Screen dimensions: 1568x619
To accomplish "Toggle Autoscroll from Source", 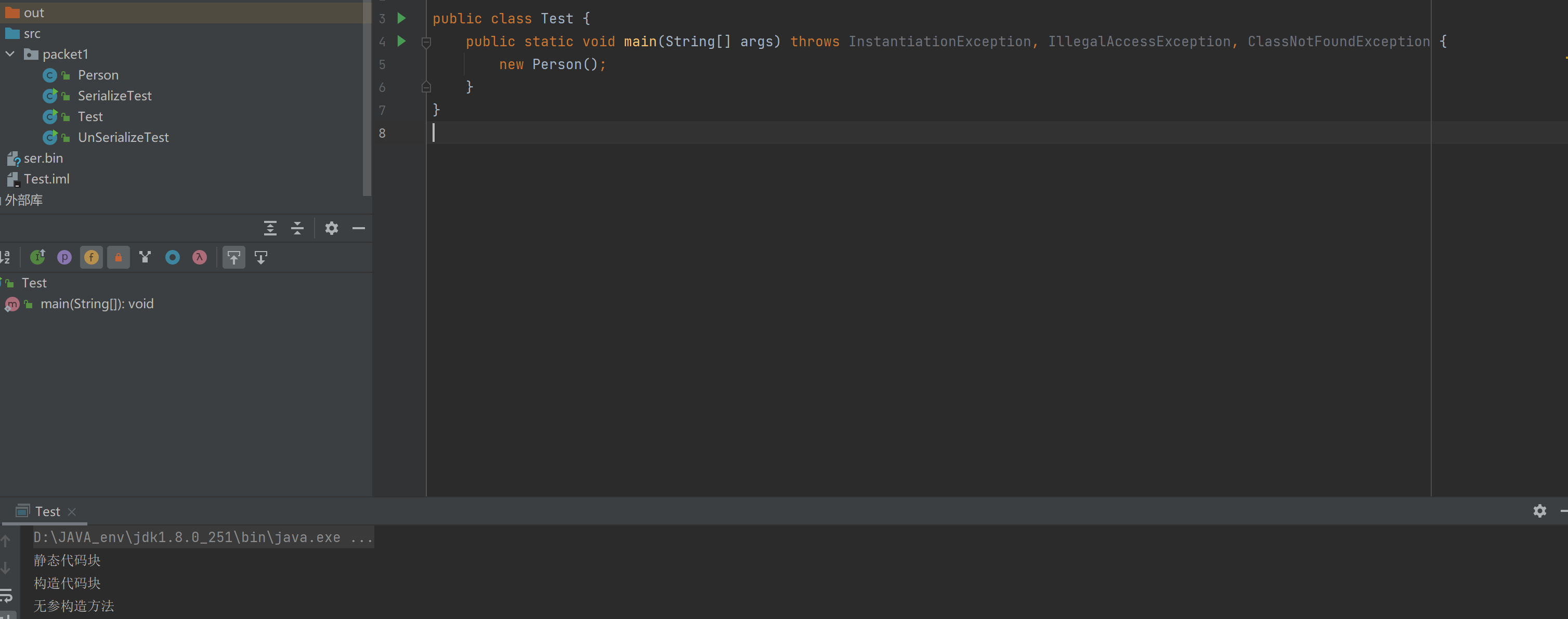I will click(260, 257).
